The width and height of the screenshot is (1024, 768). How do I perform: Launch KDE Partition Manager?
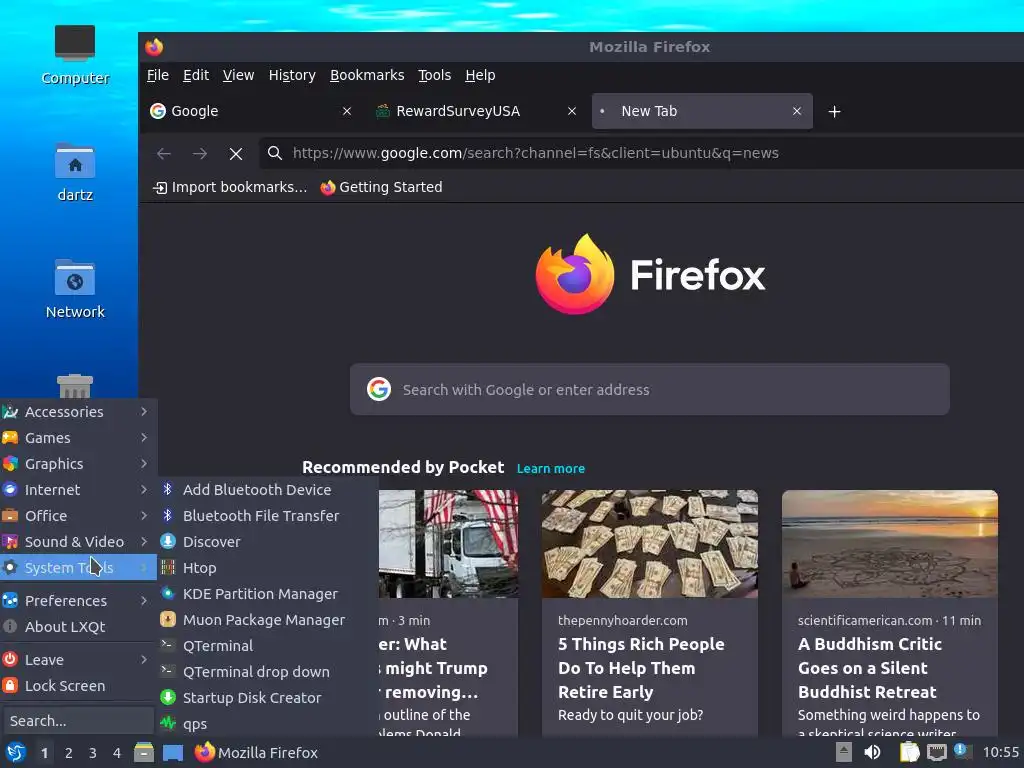pyautogui.click(x=268, y=594)
